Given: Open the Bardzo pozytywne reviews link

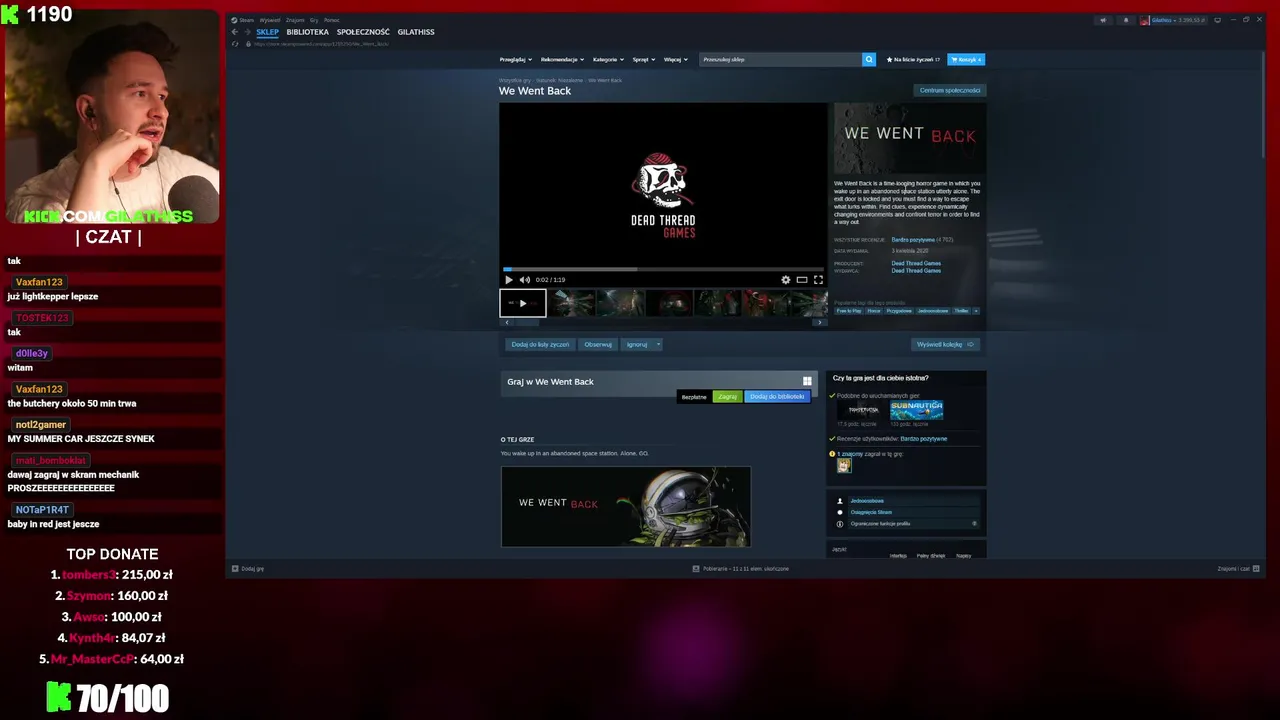Looking at the screenshot, I should click(x=913, y=240).
